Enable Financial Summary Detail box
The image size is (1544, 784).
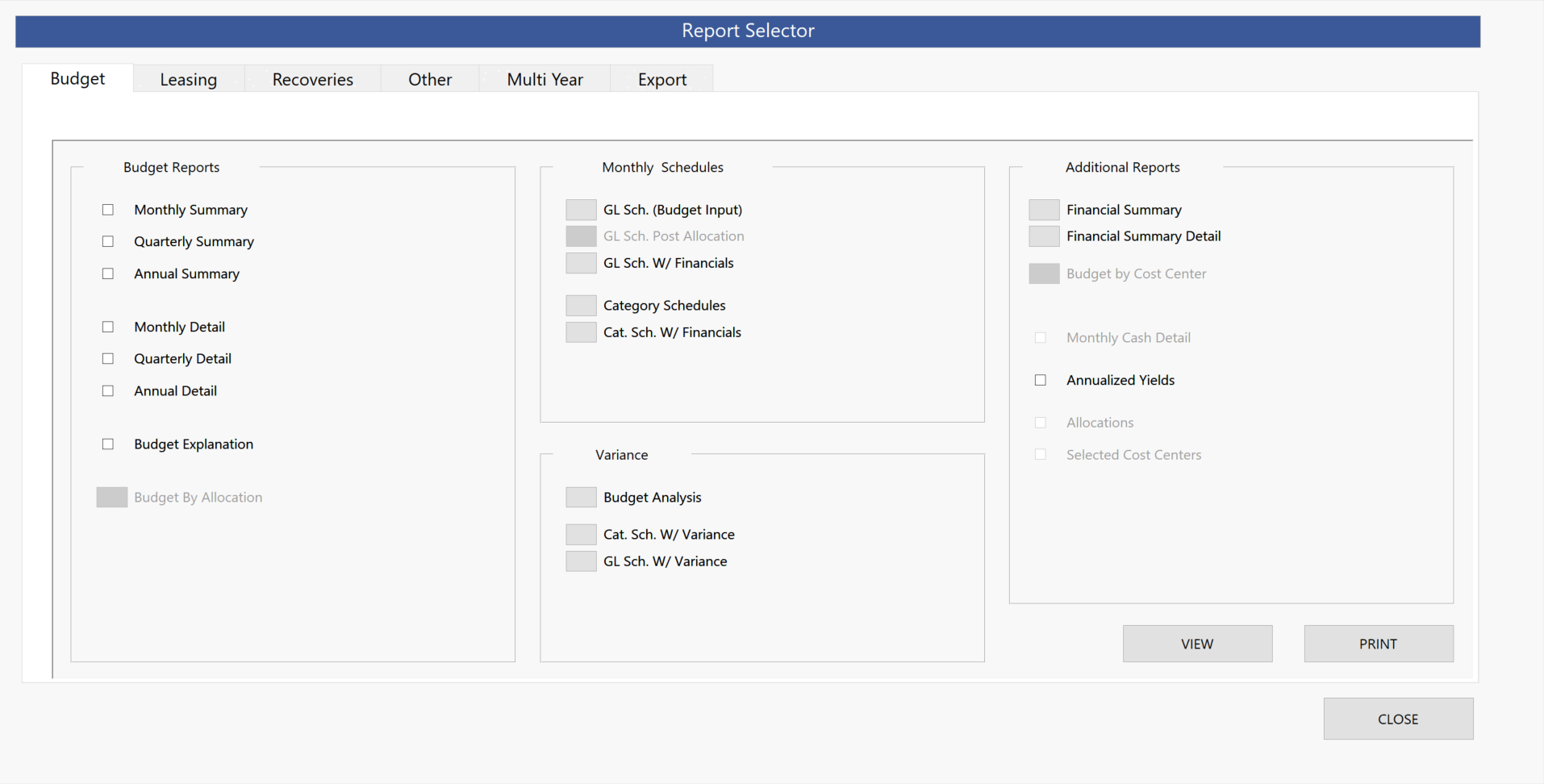(1044, 236)
